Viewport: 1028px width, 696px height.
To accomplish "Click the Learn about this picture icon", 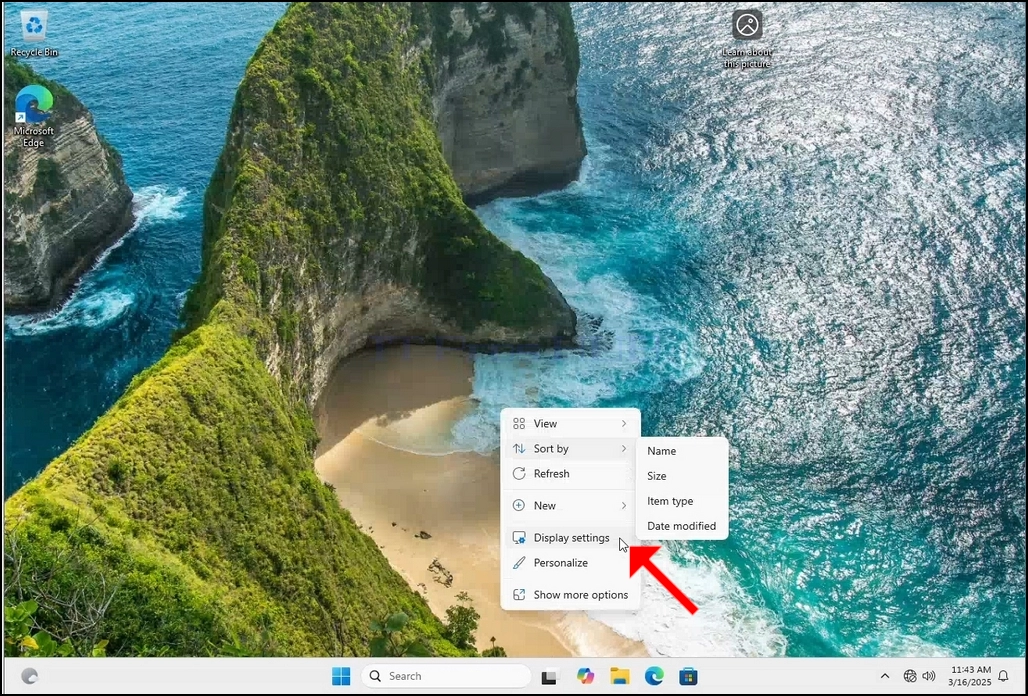I will tap(747, 38).
